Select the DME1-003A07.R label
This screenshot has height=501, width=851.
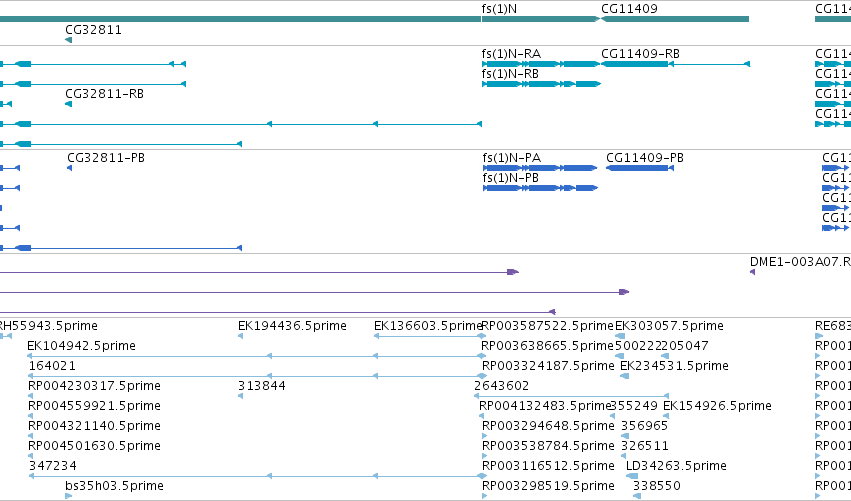tap(800, 262)
